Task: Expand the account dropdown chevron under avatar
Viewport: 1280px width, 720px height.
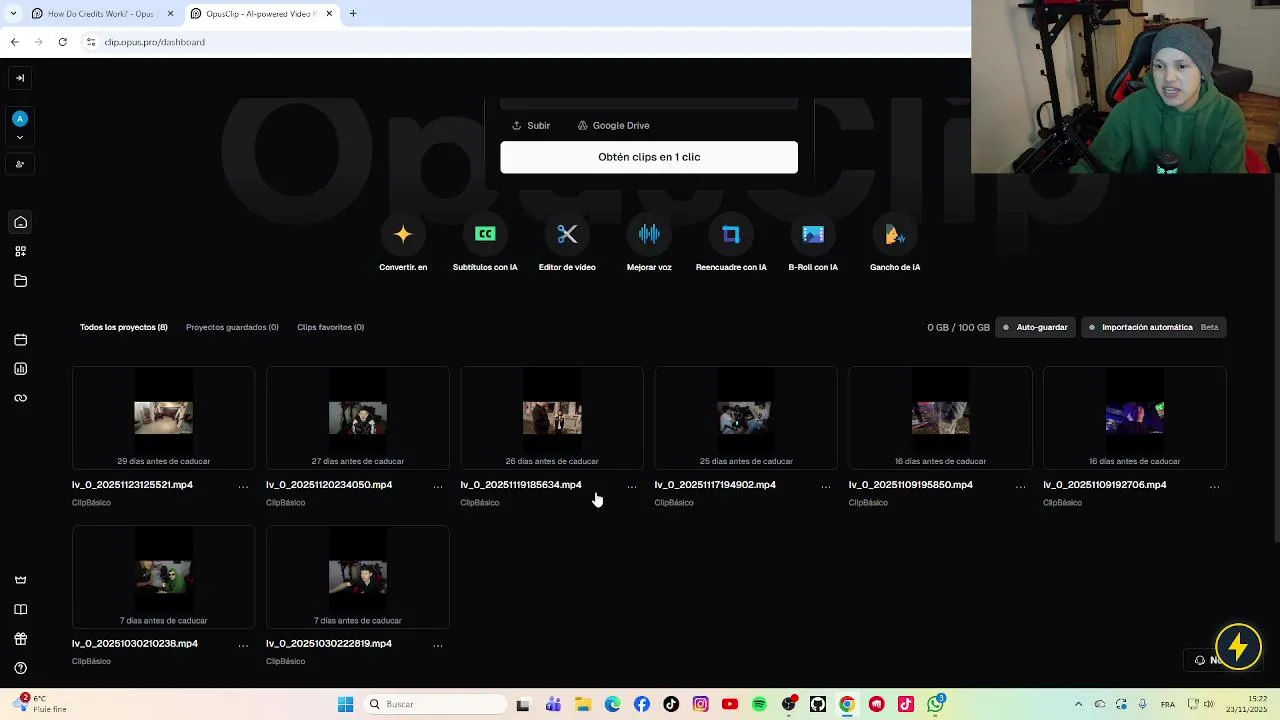Action: (20, 137)
